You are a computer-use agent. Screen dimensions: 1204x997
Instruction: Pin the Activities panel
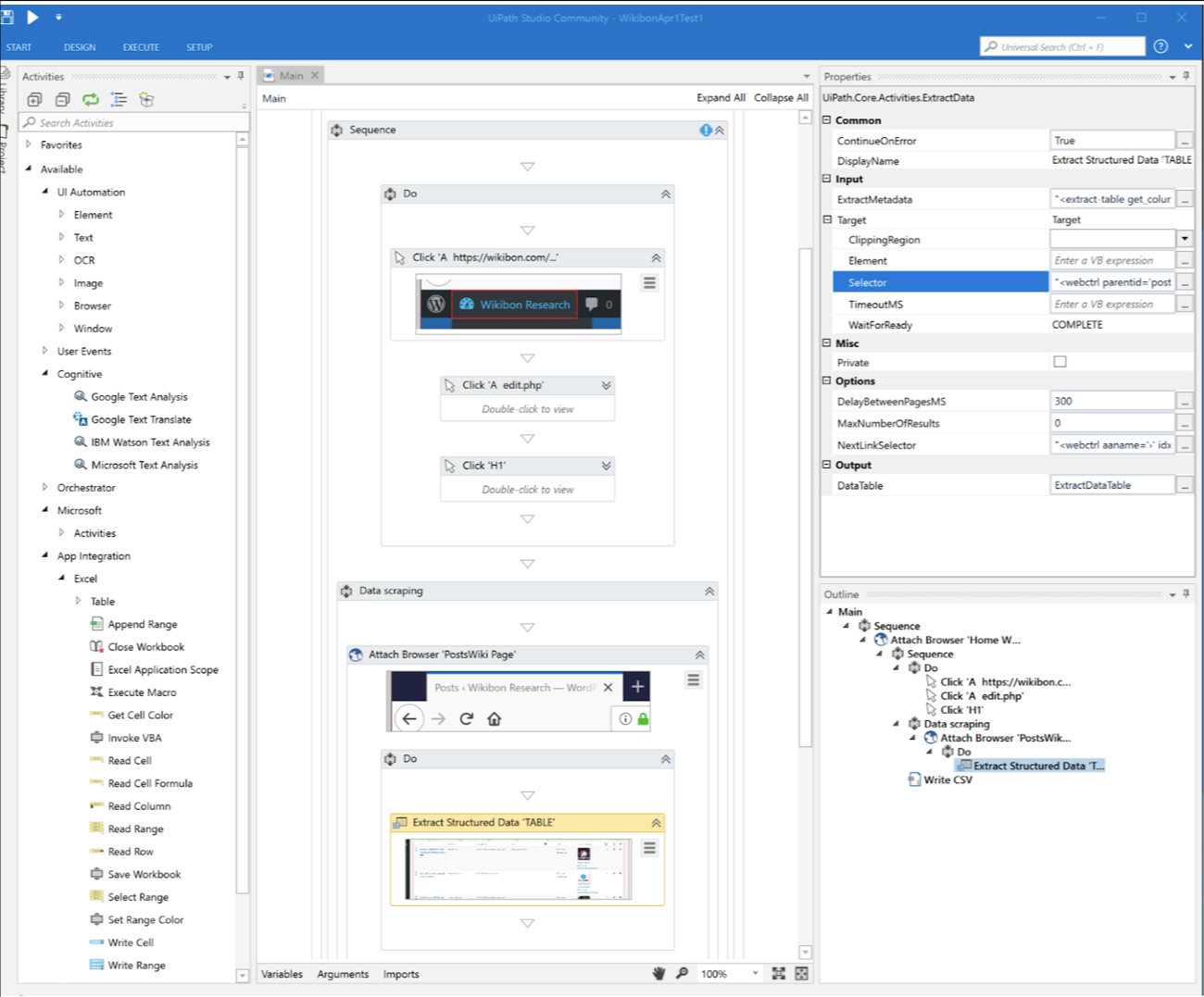pos(241,76)
